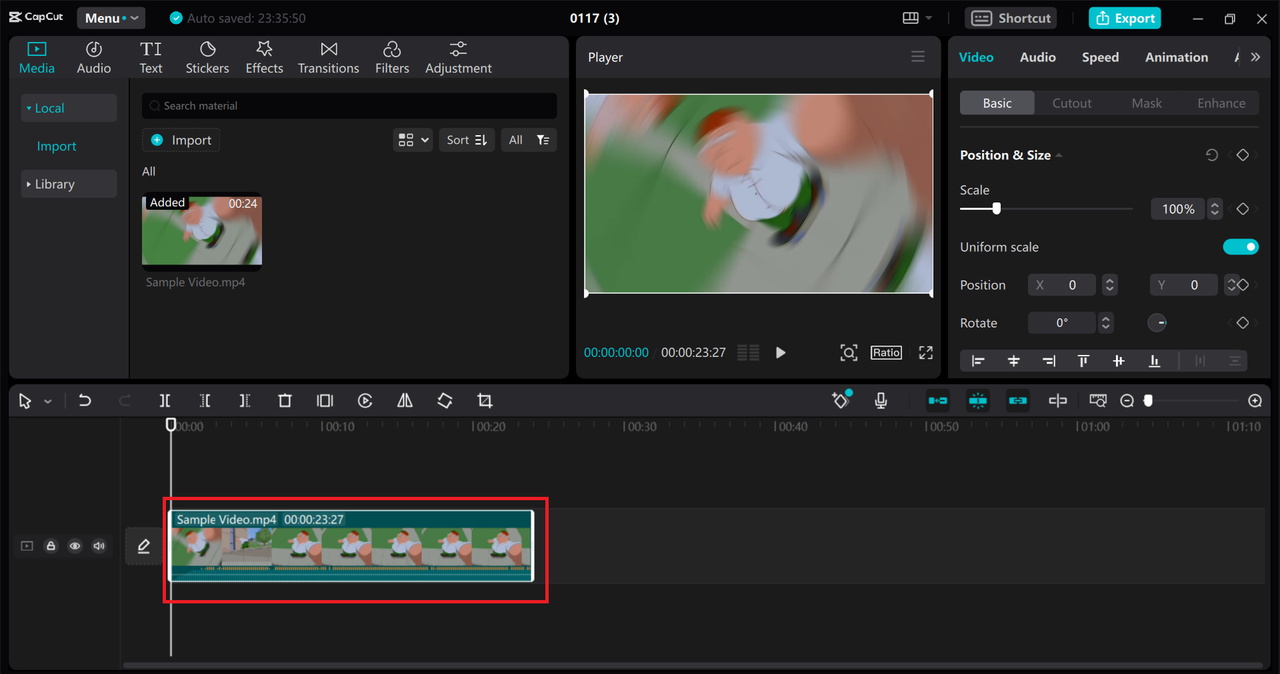
Task: Split the clip at playhead
Action: point(165,401)
